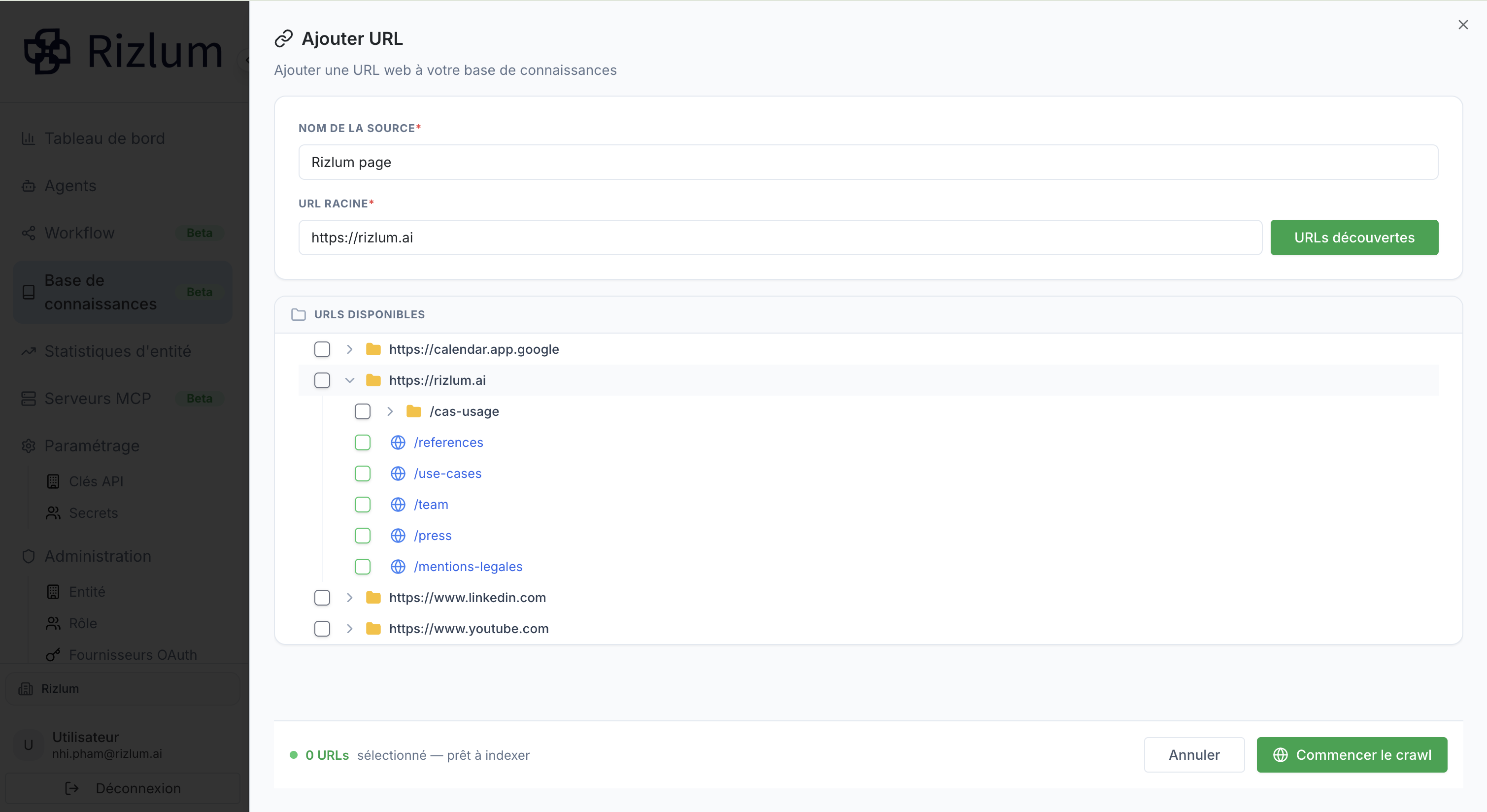Click the Serveurs MCP server icon
1487x812 pixels.
click(28, 399)
